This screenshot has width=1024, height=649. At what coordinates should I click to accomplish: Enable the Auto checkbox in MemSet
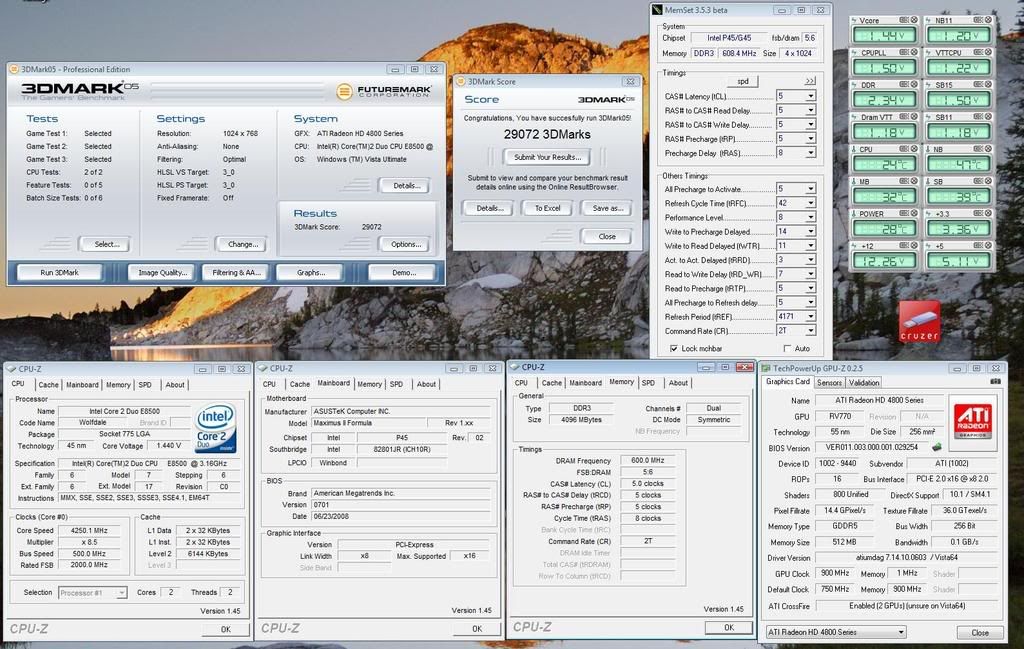click(787, 349)
